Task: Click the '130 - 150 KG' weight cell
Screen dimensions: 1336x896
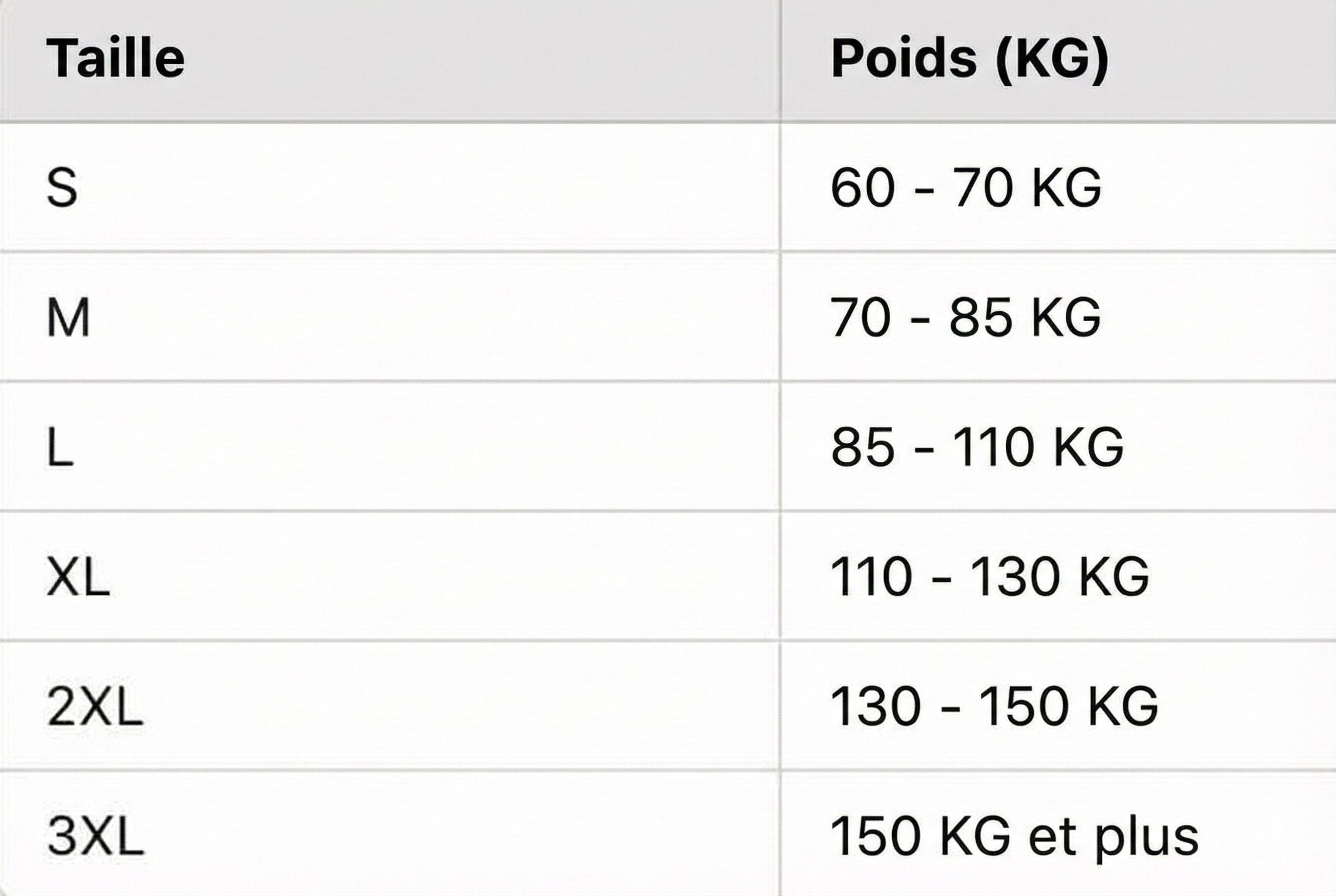Action: (x=994, y=707)
